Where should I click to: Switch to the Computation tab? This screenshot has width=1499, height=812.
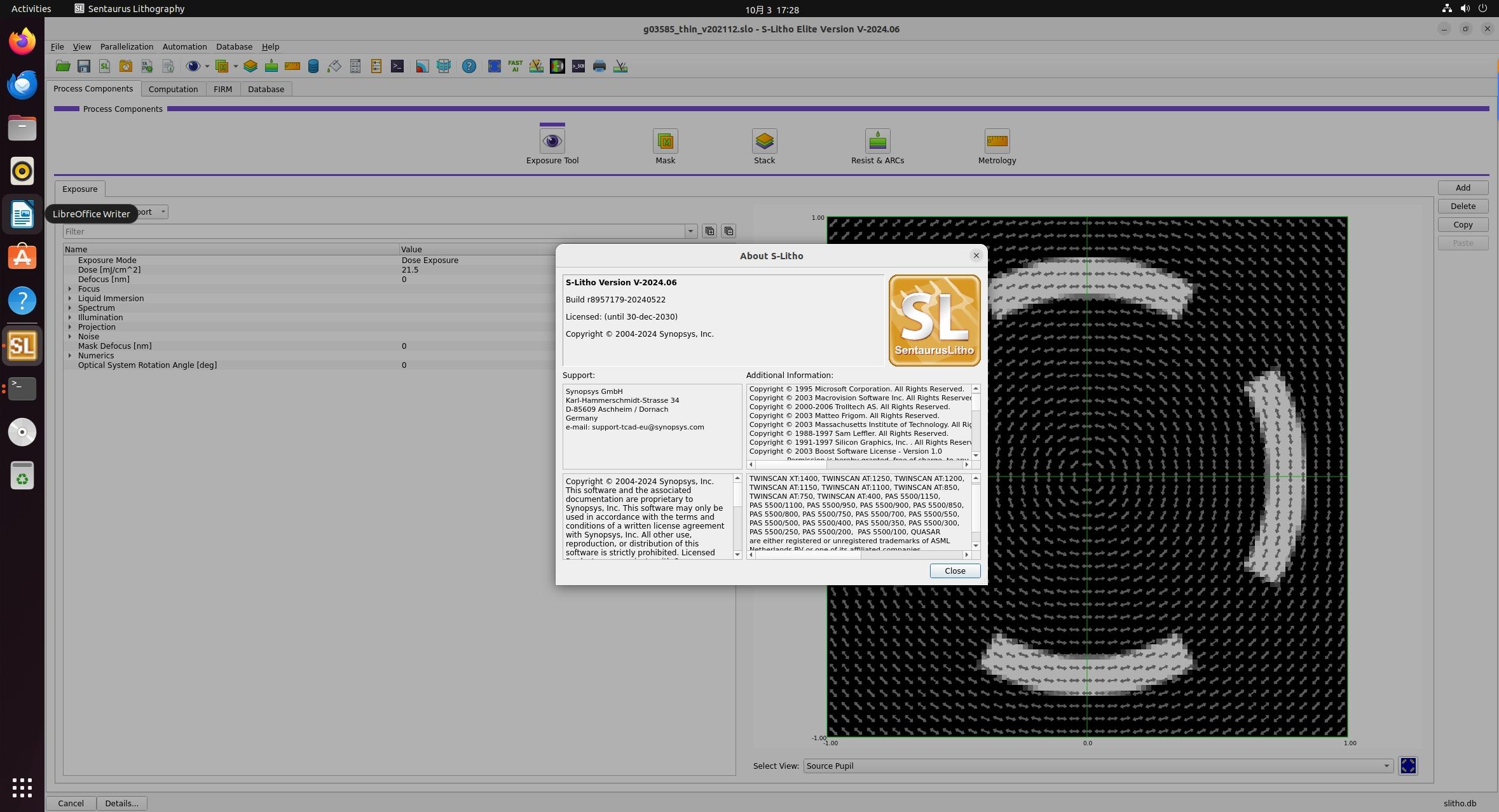(173, 89)
